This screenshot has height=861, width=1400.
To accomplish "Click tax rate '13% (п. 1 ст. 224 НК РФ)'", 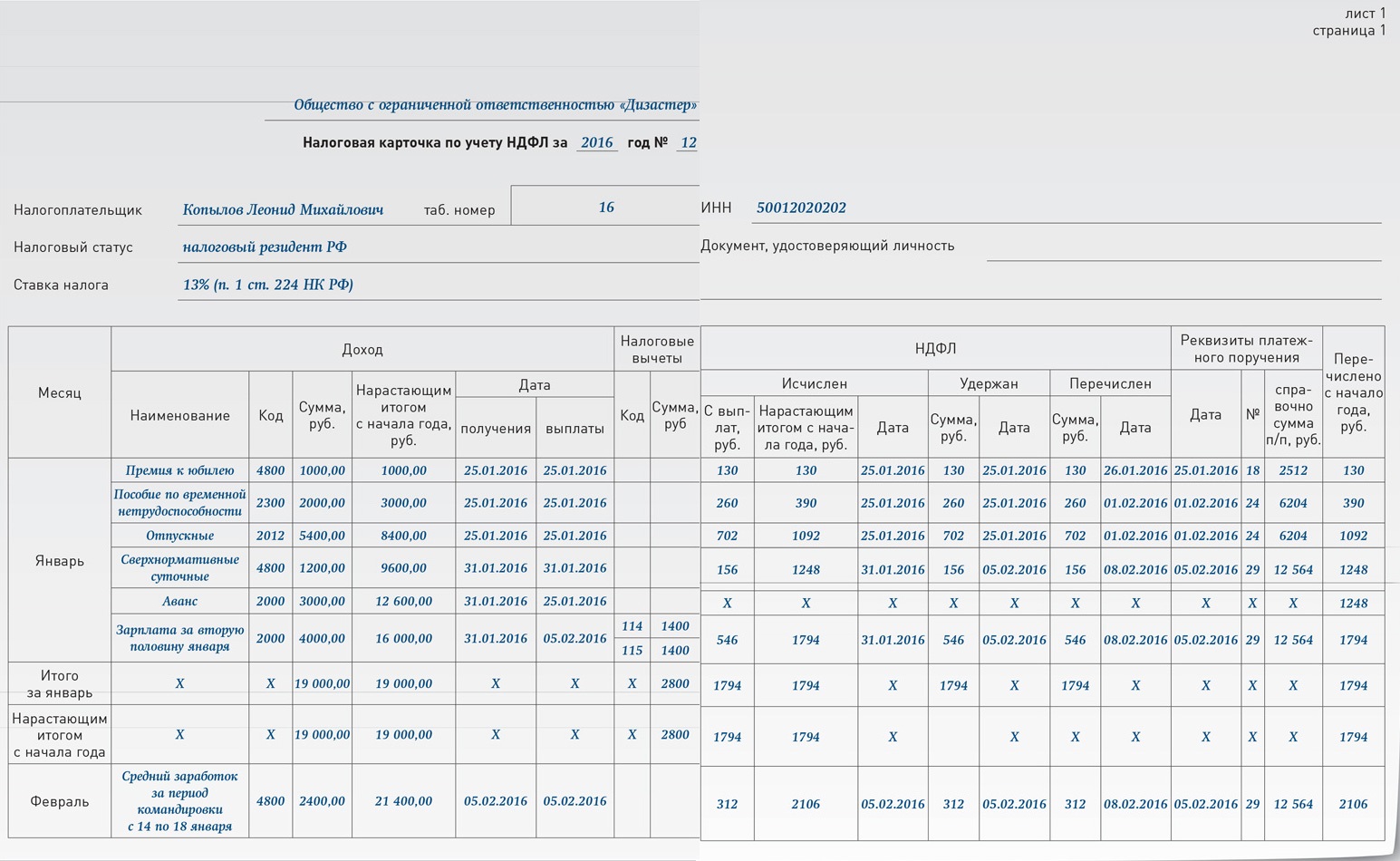I will [267, 285].
